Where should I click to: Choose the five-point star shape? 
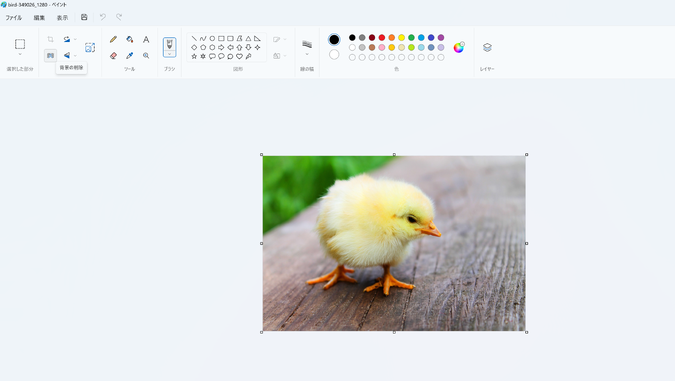194,56
